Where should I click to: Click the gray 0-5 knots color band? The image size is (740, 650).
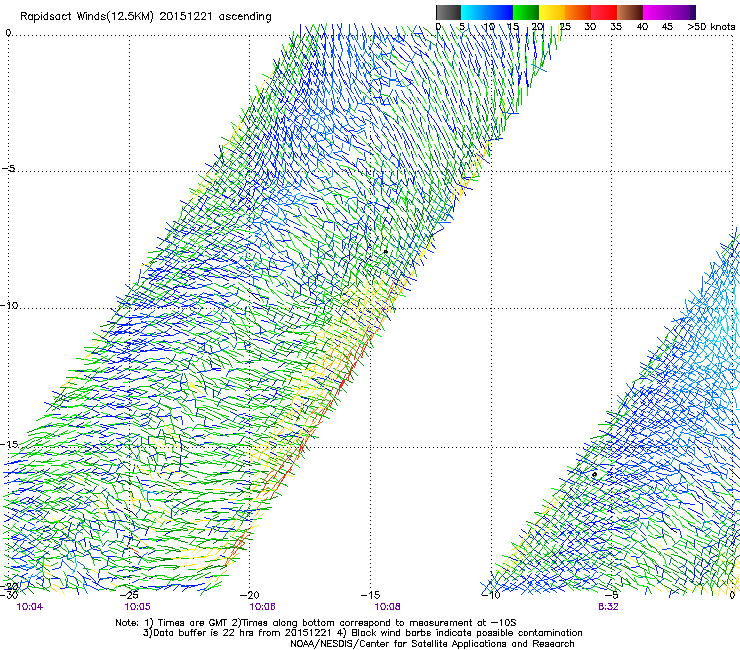(x=448, y=12)
